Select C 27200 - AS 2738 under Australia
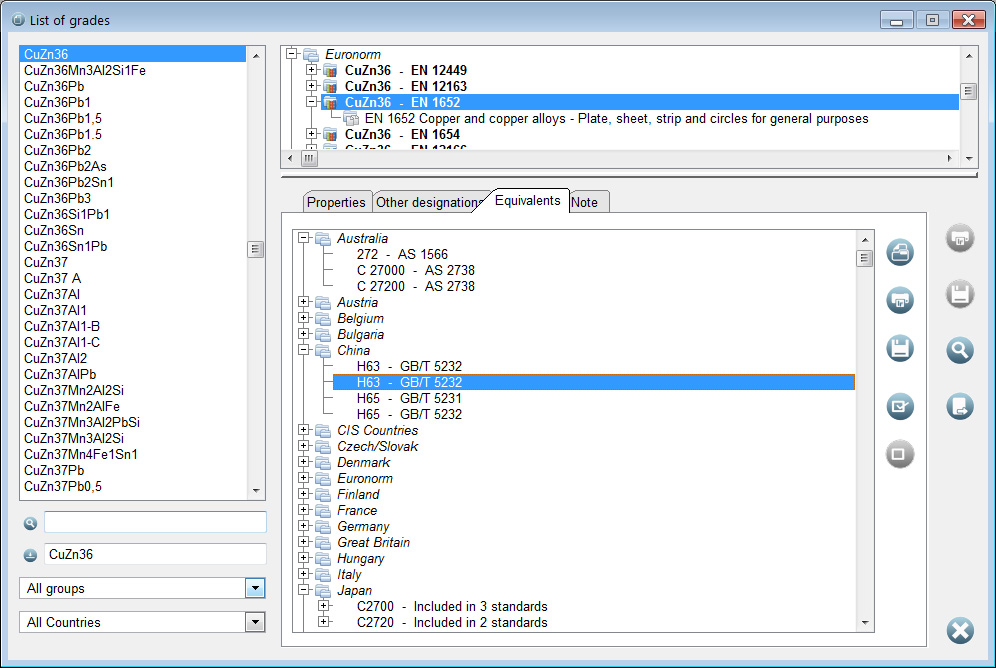Viewport: 996px width, 668px height. [x=415, y=286]
